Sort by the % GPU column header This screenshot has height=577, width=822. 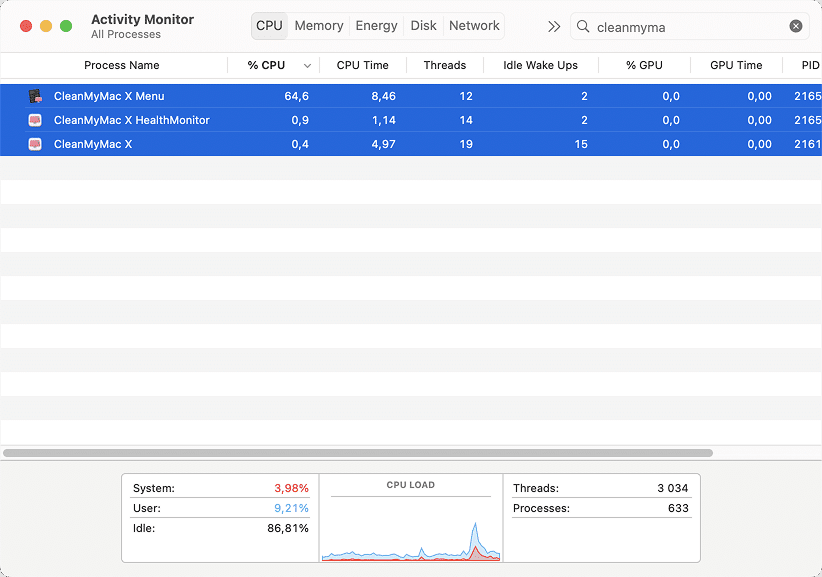point(644,65)
